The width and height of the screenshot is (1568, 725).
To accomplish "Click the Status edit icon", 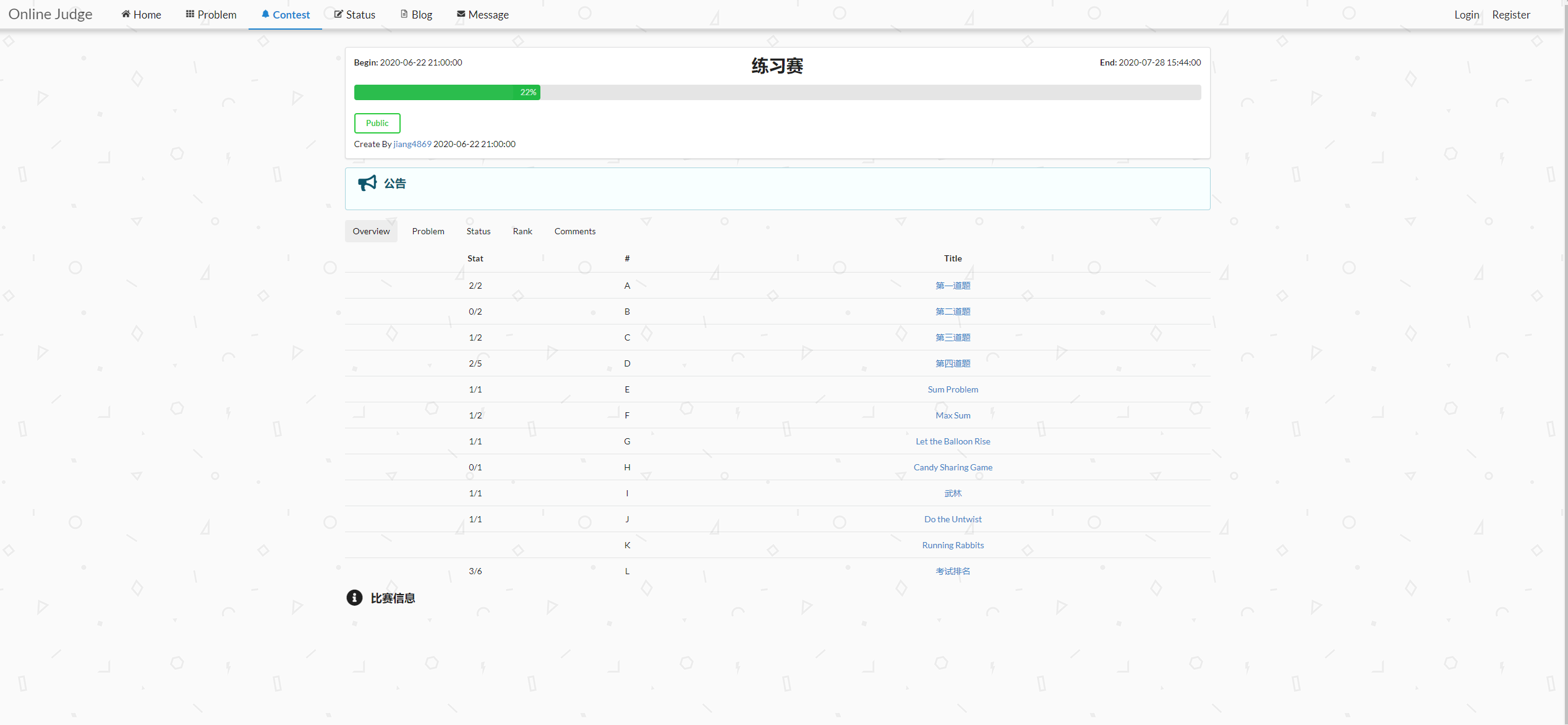I will tap(338, 14).
